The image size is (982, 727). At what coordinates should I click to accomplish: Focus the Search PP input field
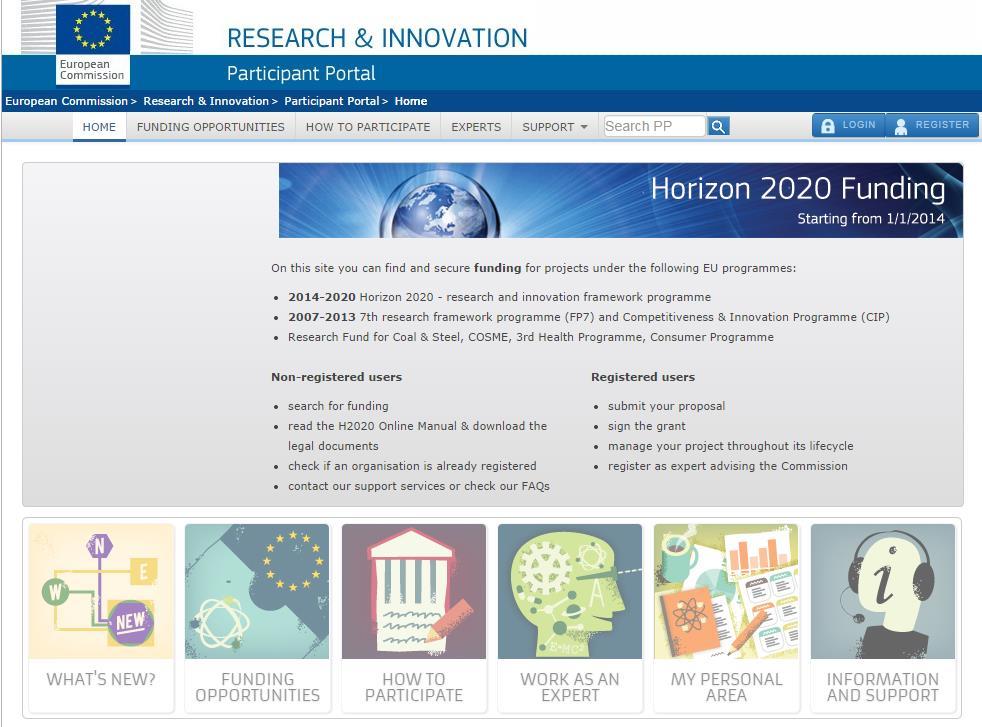pos(654,126)
